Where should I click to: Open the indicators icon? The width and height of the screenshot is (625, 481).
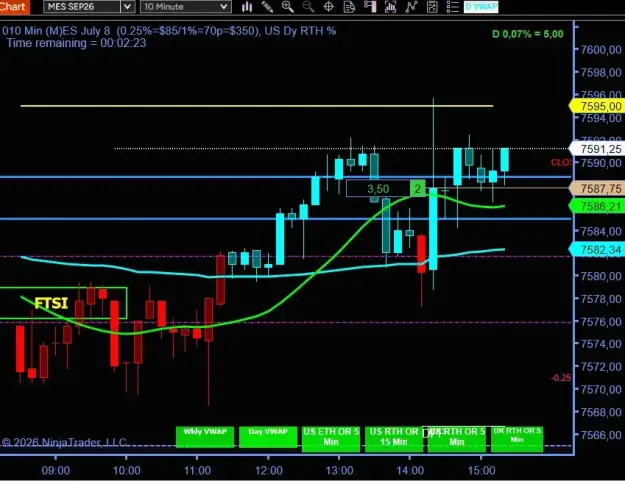pos(391,7)
